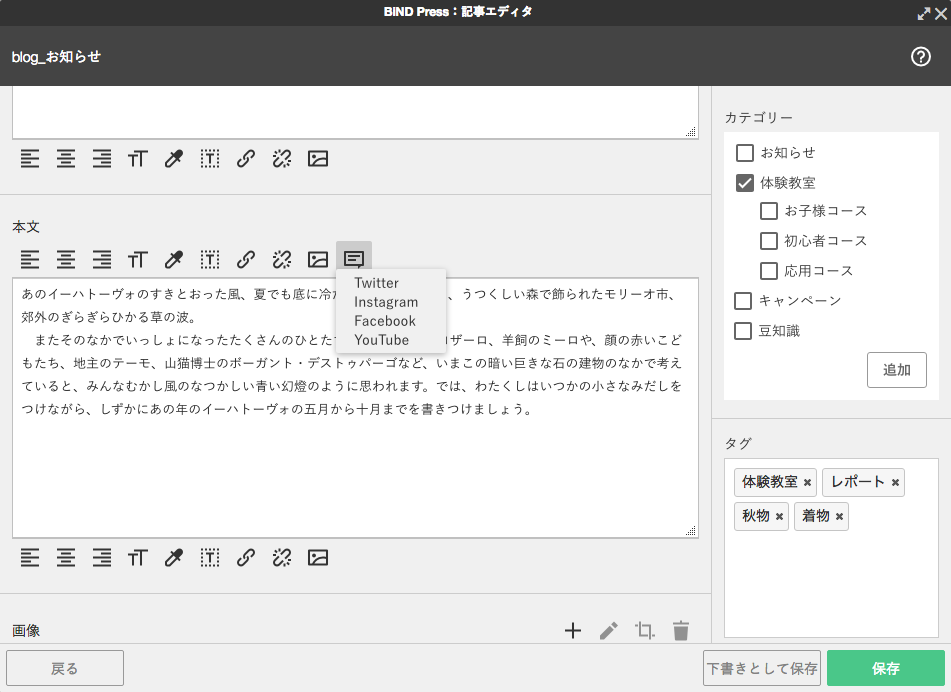Image resolution: width=951 pixels, height=692 pixels.
Task: Open the crop icon in the 画像 section
Action: coord(644,630)
